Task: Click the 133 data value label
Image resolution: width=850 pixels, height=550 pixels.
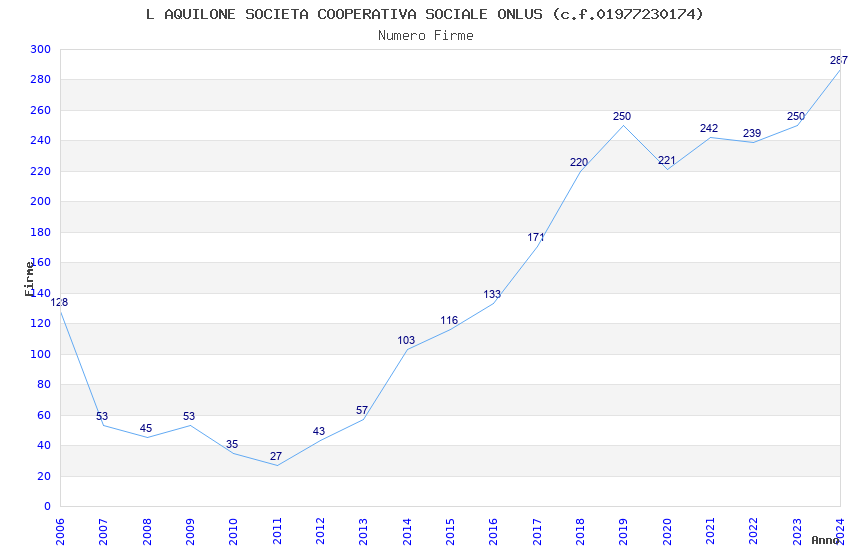Action: click(x=492, y=294)
